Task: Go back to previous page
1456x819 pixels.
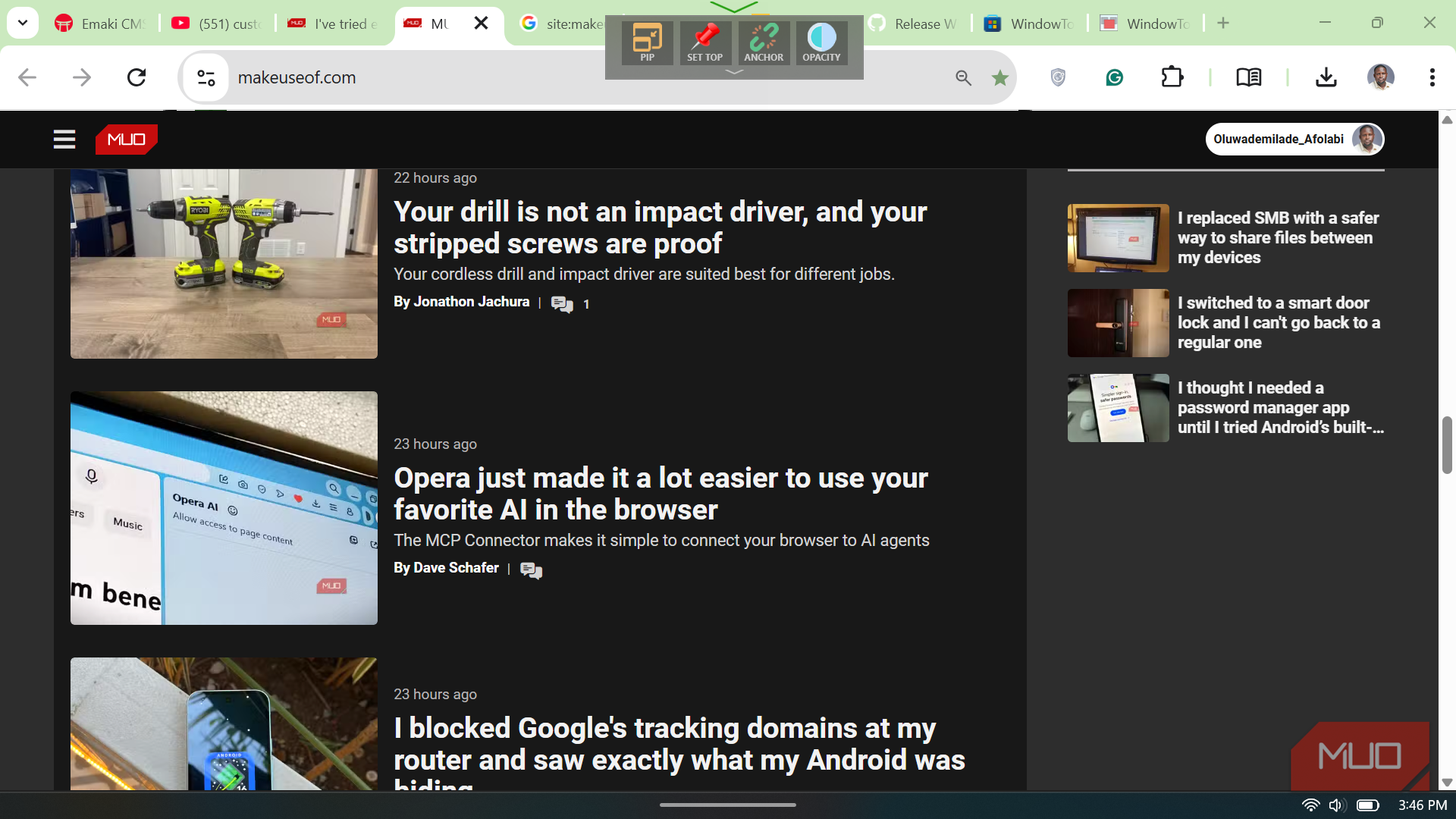Action: click(27, 77)
